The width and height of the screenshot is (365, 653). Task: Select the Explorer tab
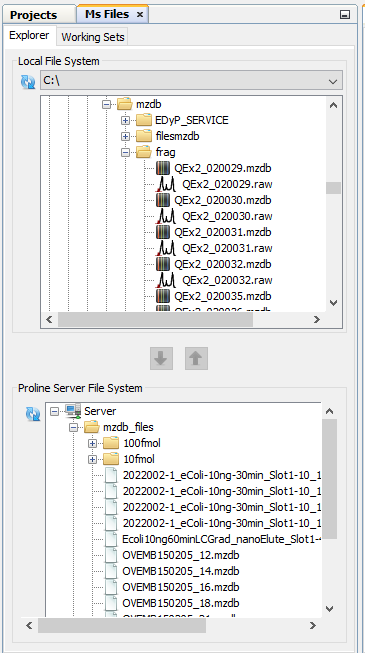(x=29, y=35)
